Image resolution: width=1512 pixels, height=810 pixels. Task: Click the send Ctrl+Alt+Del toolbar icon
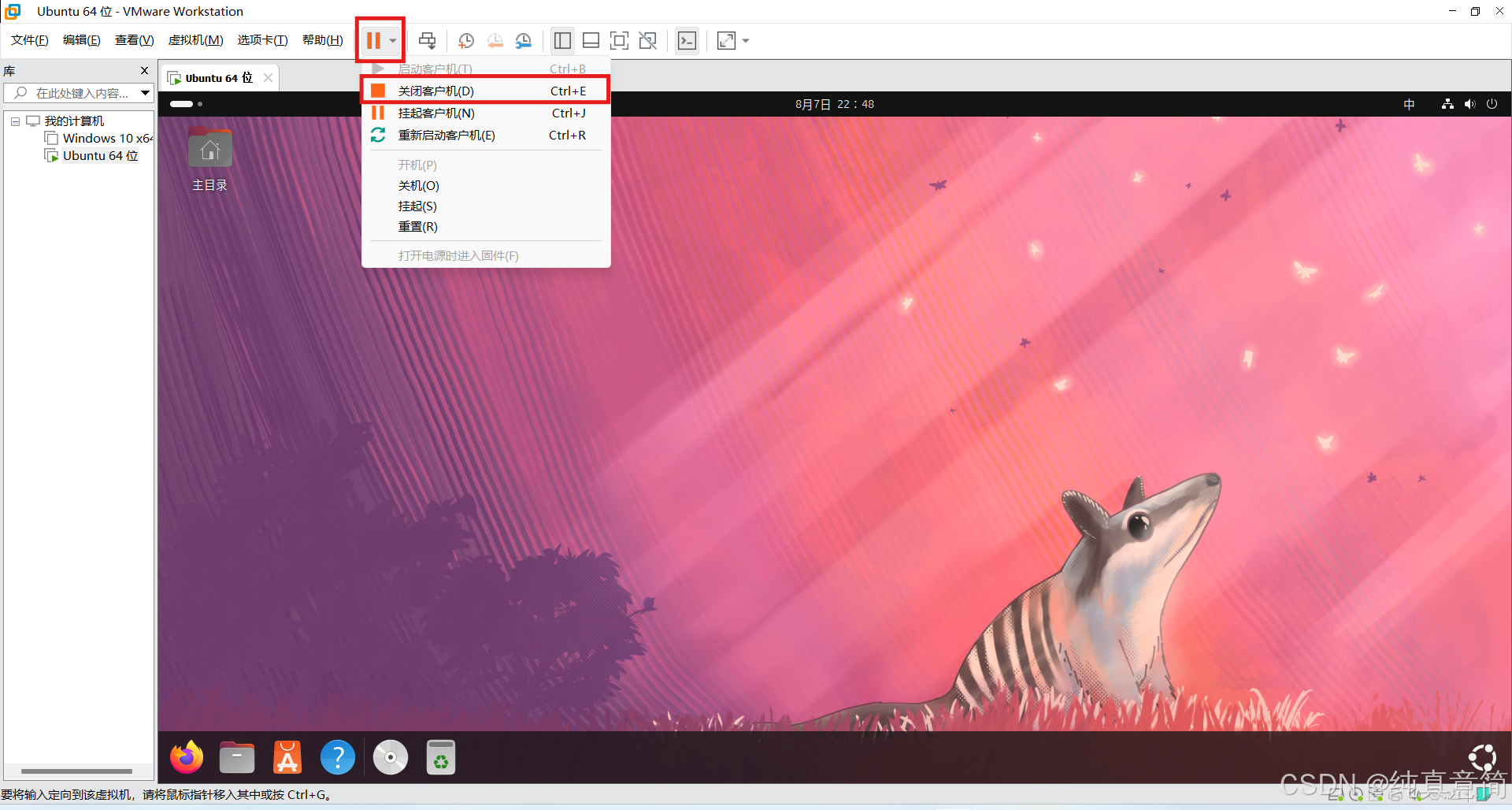pos(428,40)
